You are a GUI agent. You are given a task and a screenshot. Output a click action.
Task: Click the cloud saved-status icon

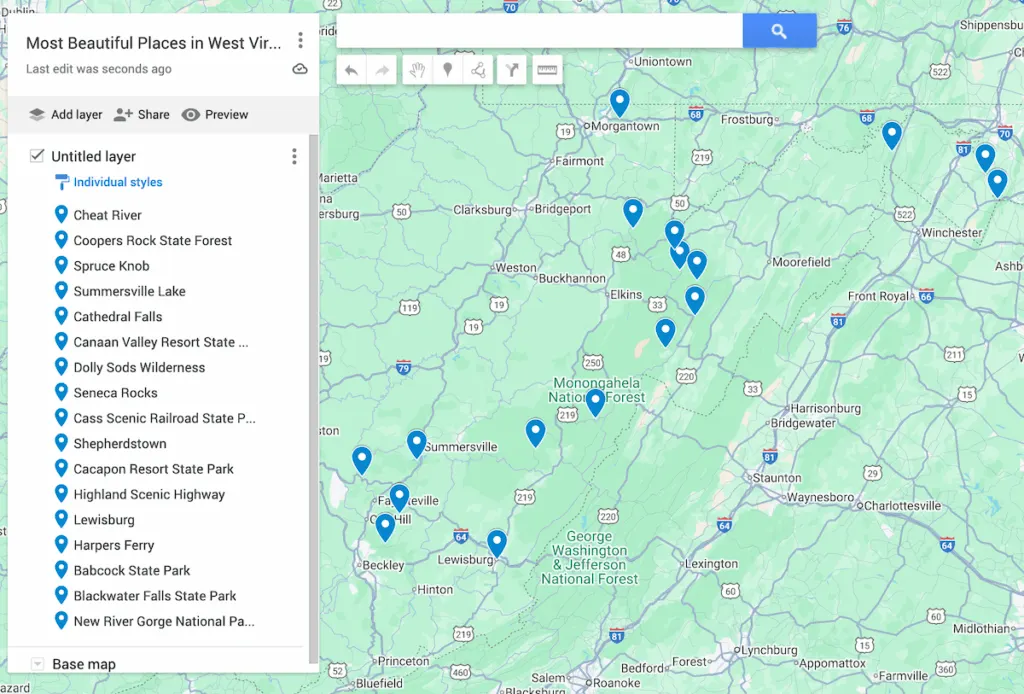(x=300, y=69)
